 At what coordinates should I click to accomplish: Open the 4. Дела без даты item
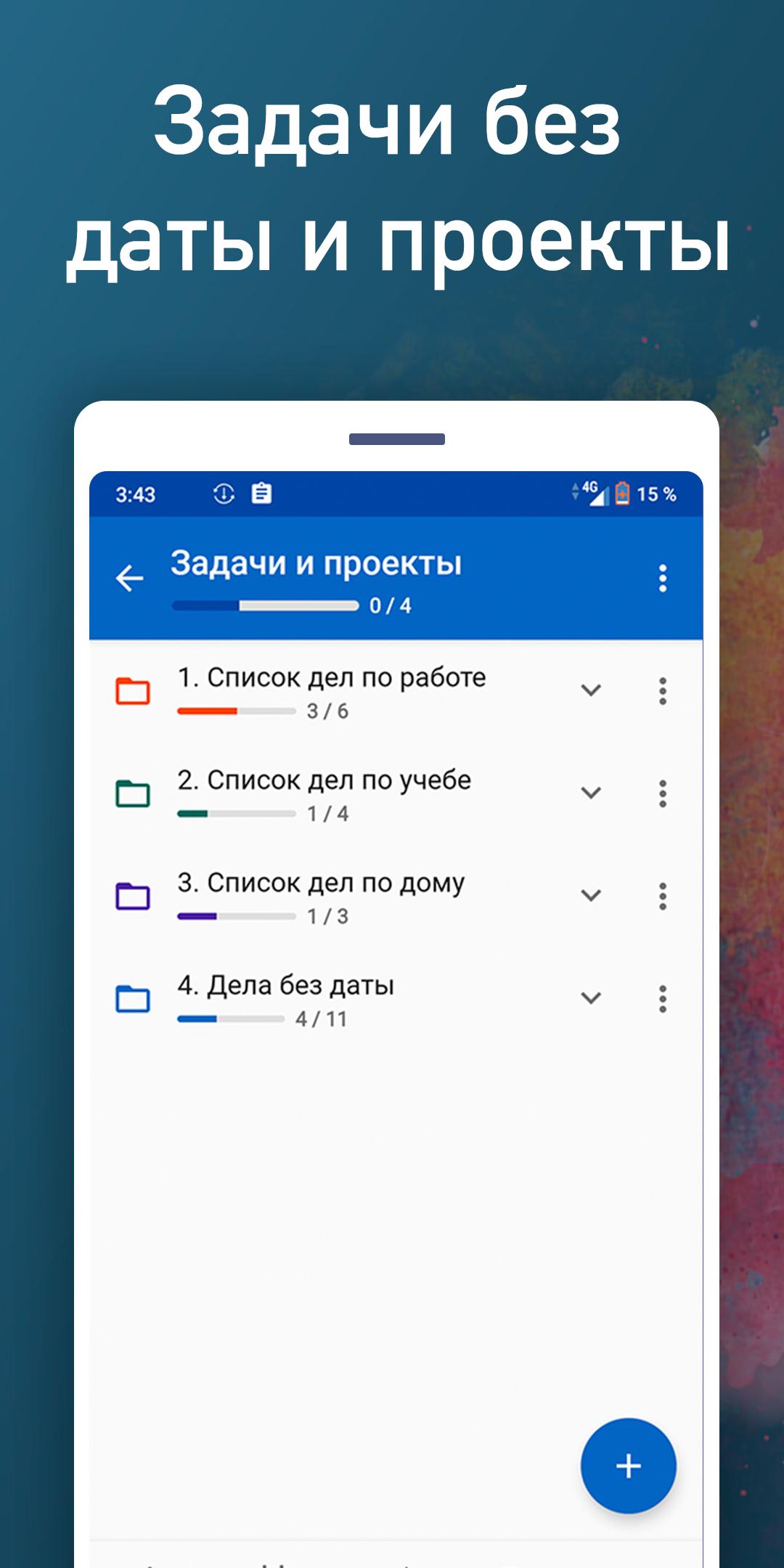[286, 986]
